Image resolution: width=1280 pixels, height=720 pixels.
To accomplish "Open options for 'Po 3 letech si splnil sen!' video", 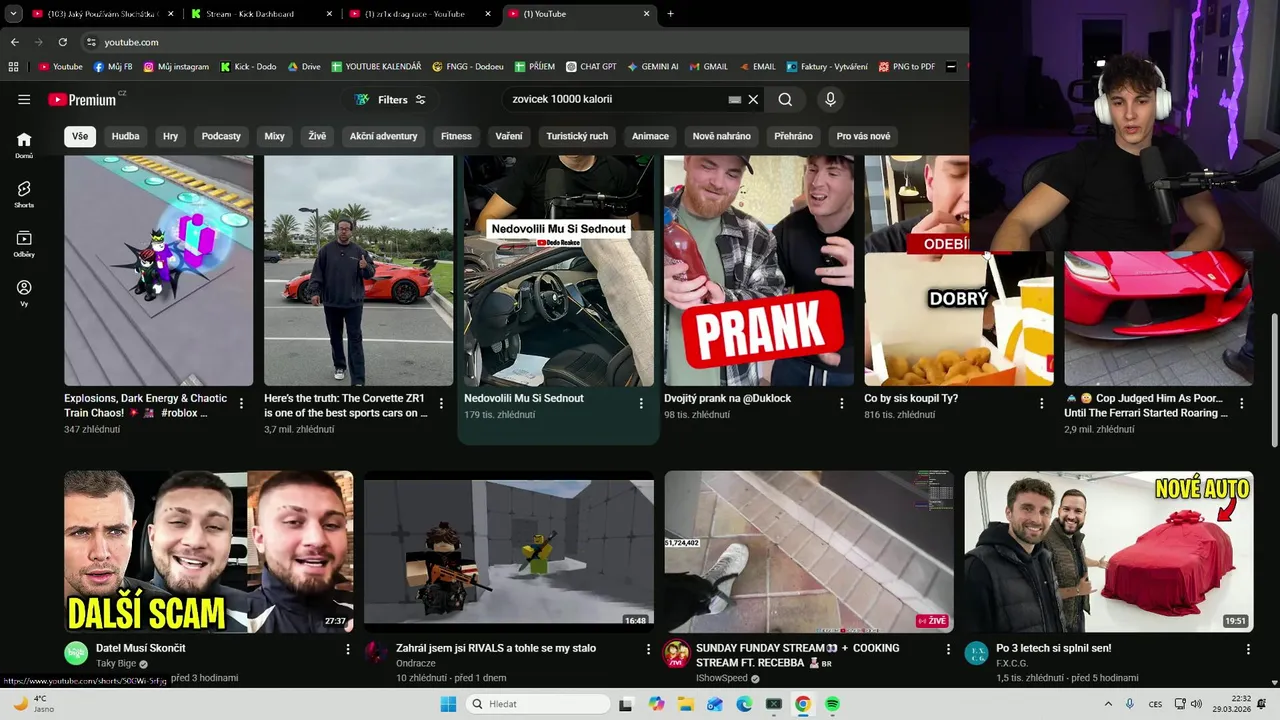I will tap(1248, 649).
